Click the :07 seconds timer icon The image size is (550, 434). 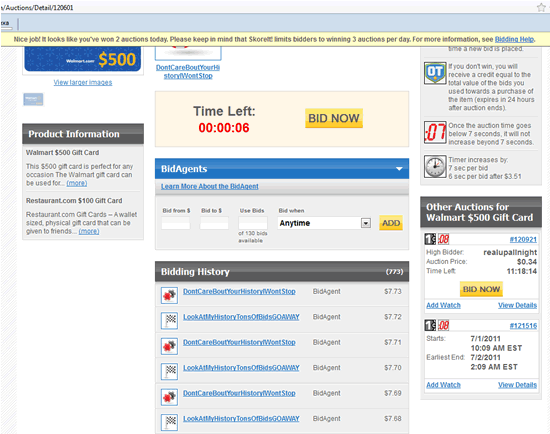435,132
